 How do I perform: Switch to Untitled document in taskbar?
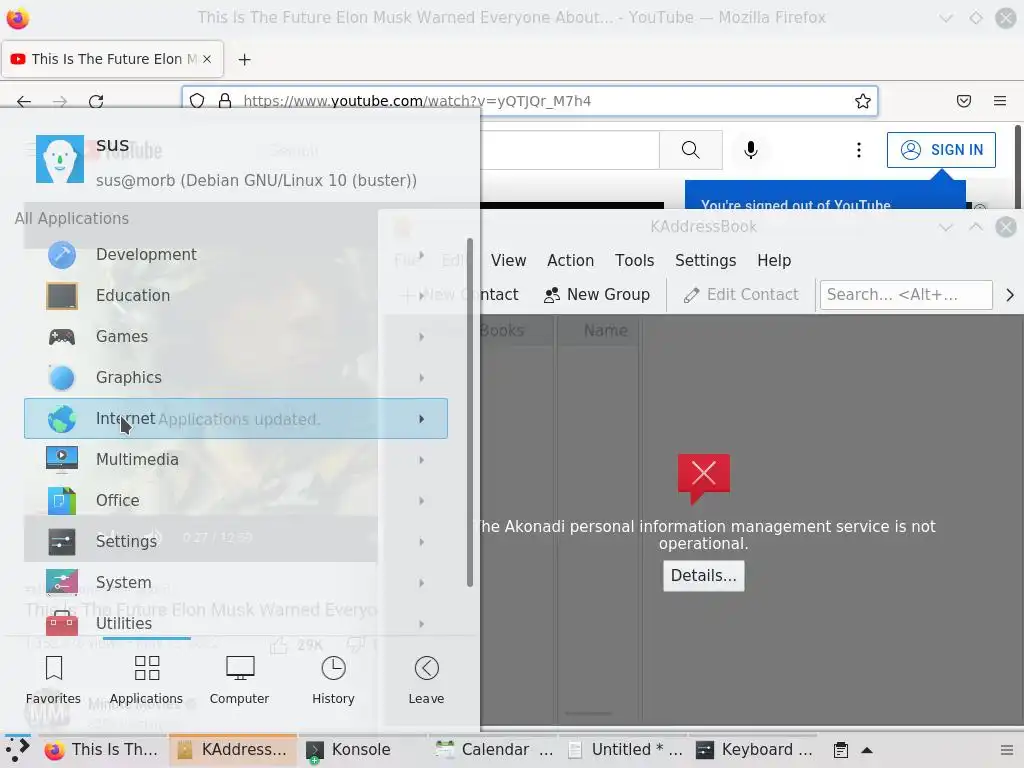click(x=626, y=749)
